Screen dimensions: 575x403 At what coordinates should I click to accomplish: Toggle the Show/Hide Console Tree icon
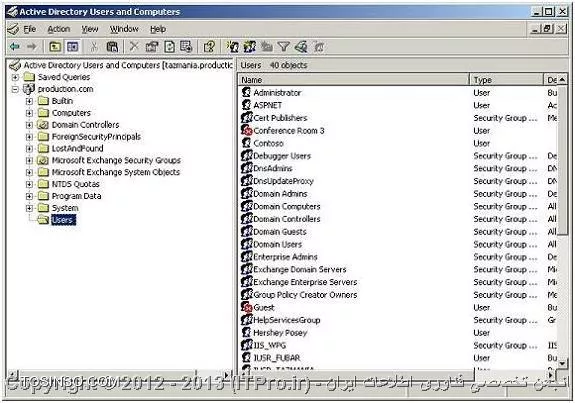point(73,47)
